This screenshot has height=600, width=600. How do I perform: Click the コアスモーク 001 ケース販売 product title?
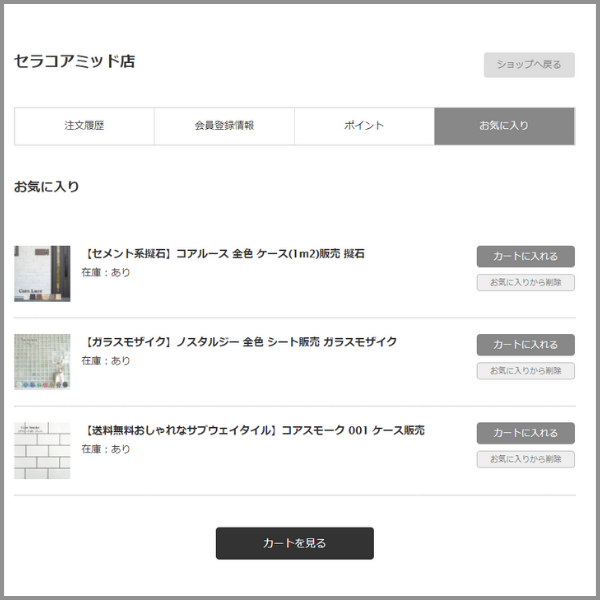tap(253, 431)
